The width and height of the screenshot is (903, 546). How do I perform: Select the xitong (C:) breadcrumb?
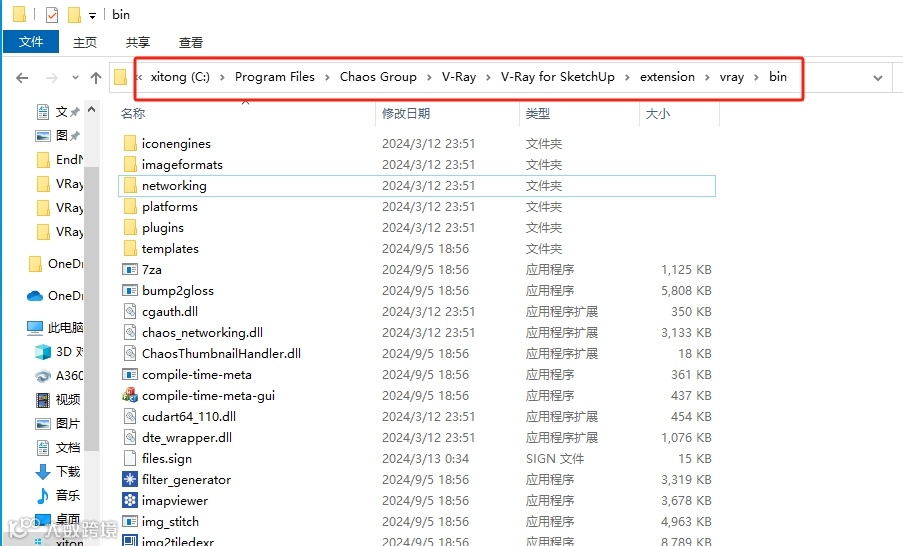click(180, 77)
